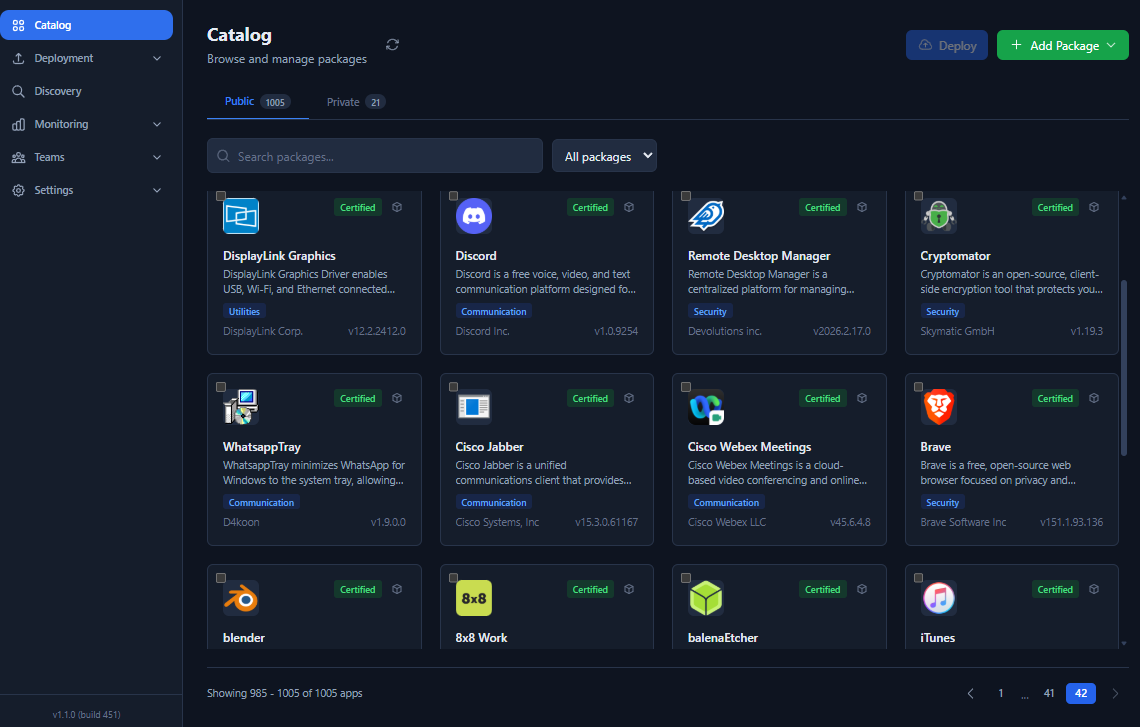1140x727 pixels.
Task: Open Catalog in the sidebar
Action: click(87, 25)
